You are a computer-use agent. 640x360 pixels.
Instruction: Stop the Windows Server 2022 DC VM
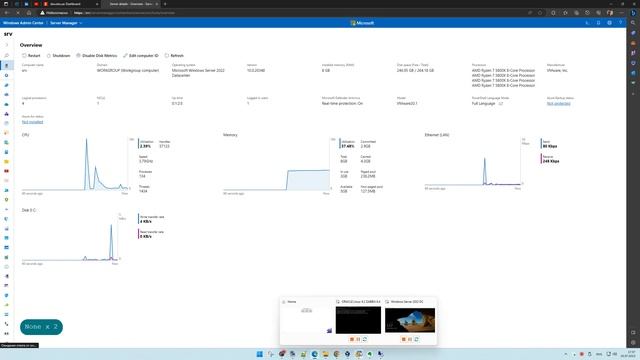point(404,339)
